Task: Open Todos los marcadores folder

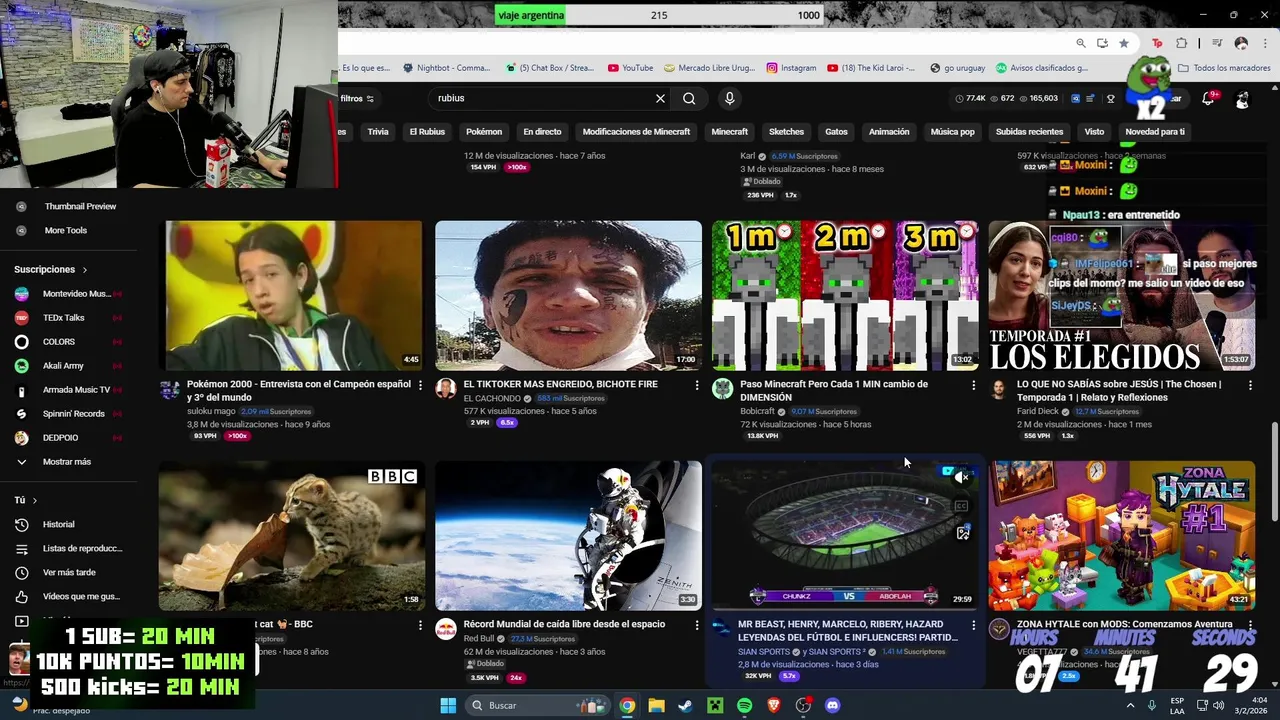Action: coord(1224,68)
